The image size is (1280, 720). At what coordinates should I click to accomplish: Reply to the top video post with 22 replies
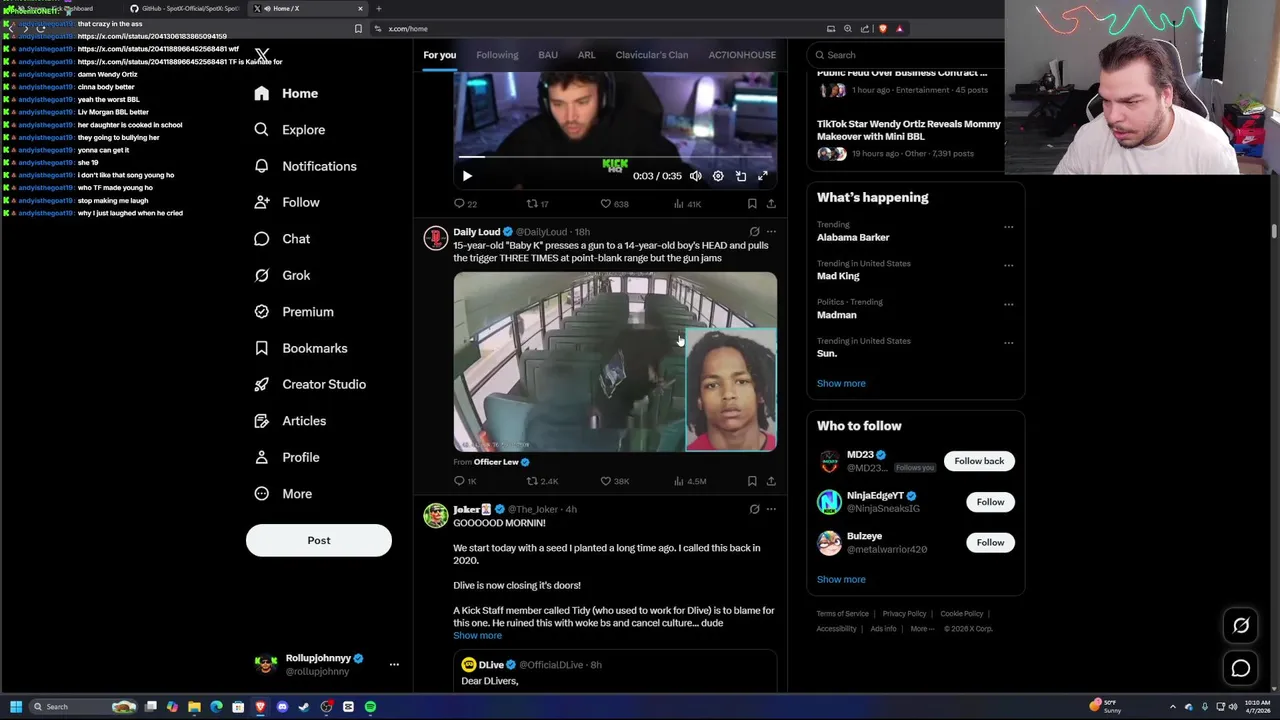(466, 204)
